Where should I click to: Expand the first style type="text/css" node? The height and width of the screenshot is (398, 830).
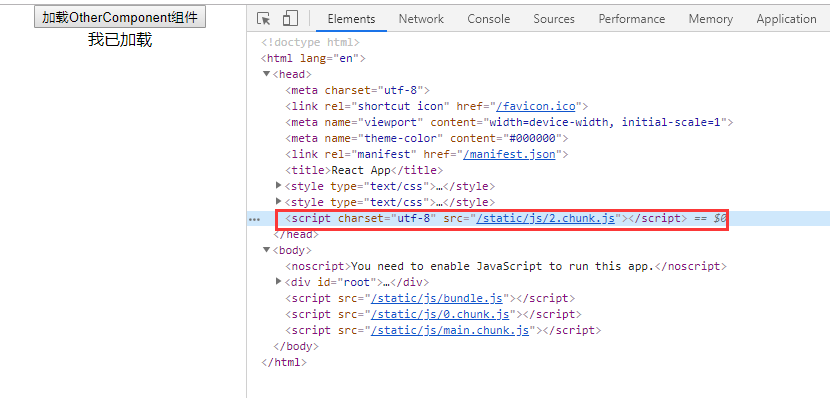coord(279,186)
